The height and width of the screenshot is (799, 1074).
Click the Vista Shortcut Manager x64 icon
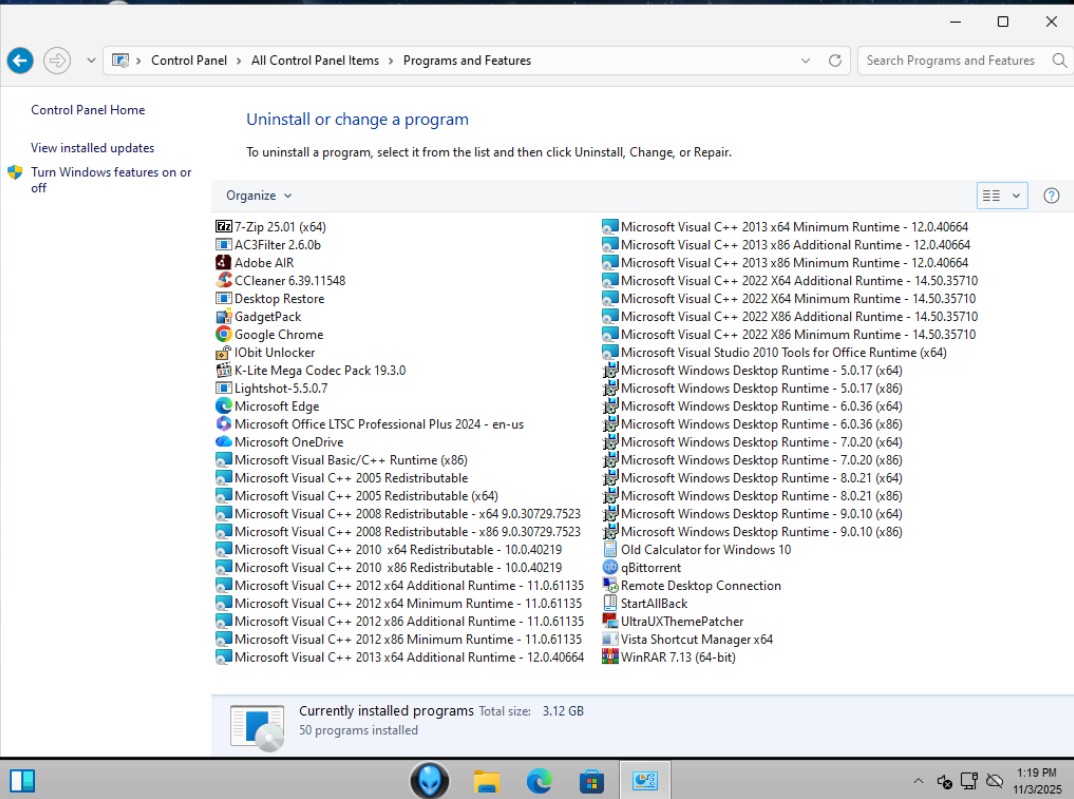coord(610,639)
